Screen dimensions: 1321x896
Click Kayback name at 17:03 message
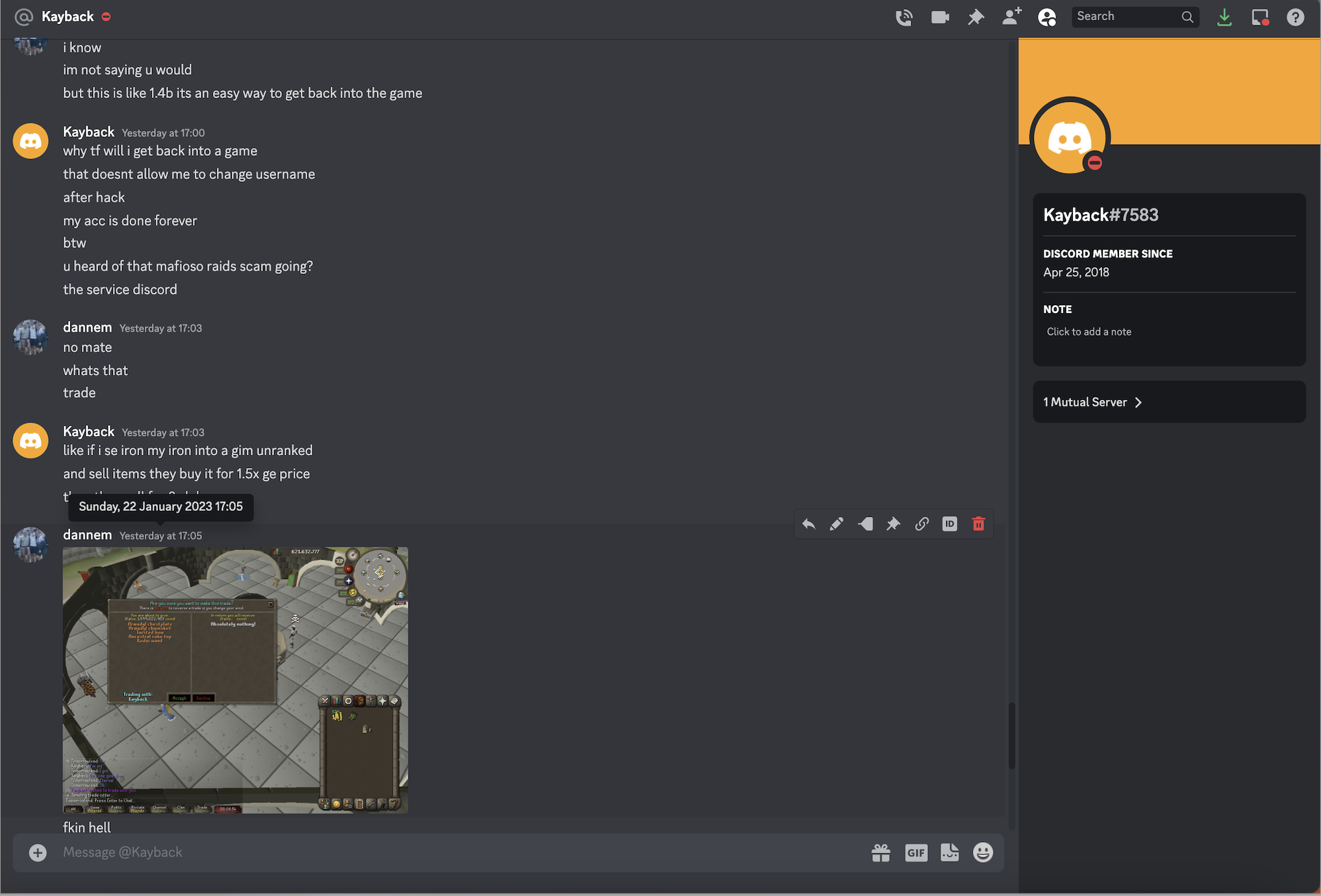[x=88, y=432]
